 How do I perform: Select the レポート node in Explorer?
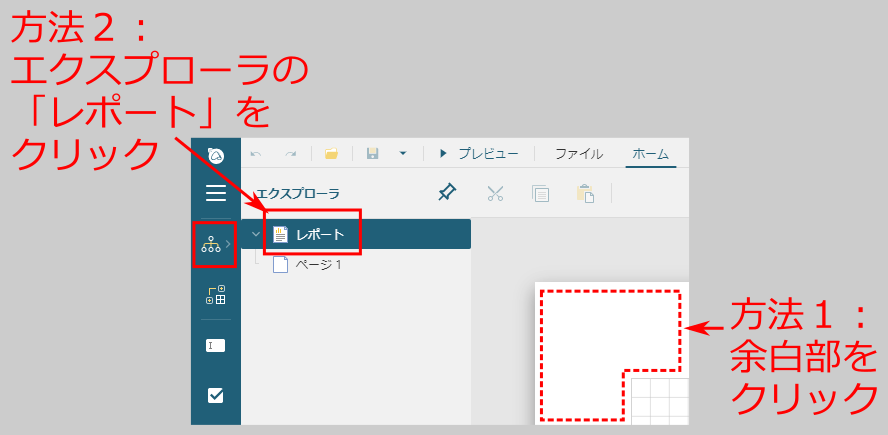pos(356,234)
